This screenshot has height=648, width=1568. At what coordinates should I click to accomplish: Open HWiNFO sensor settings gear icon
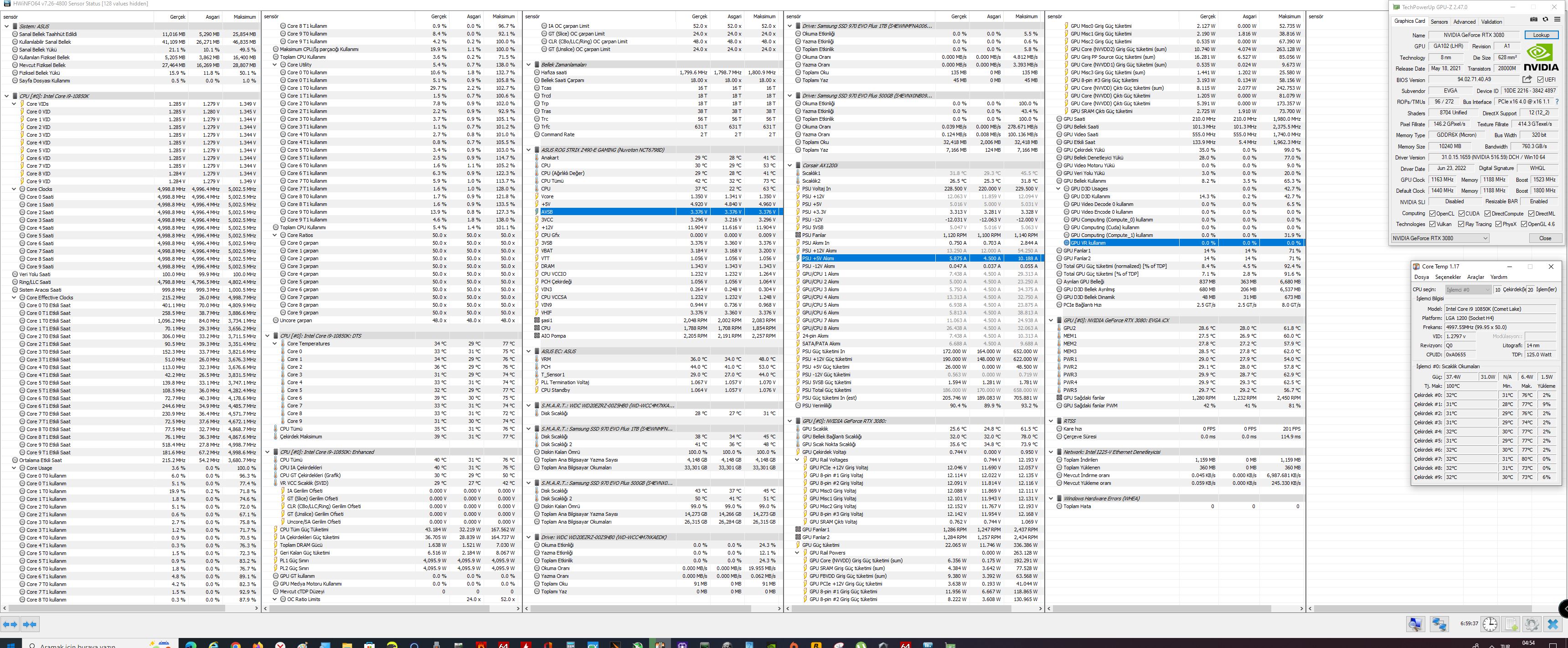pyautogui.click(x=1532, y=624)
